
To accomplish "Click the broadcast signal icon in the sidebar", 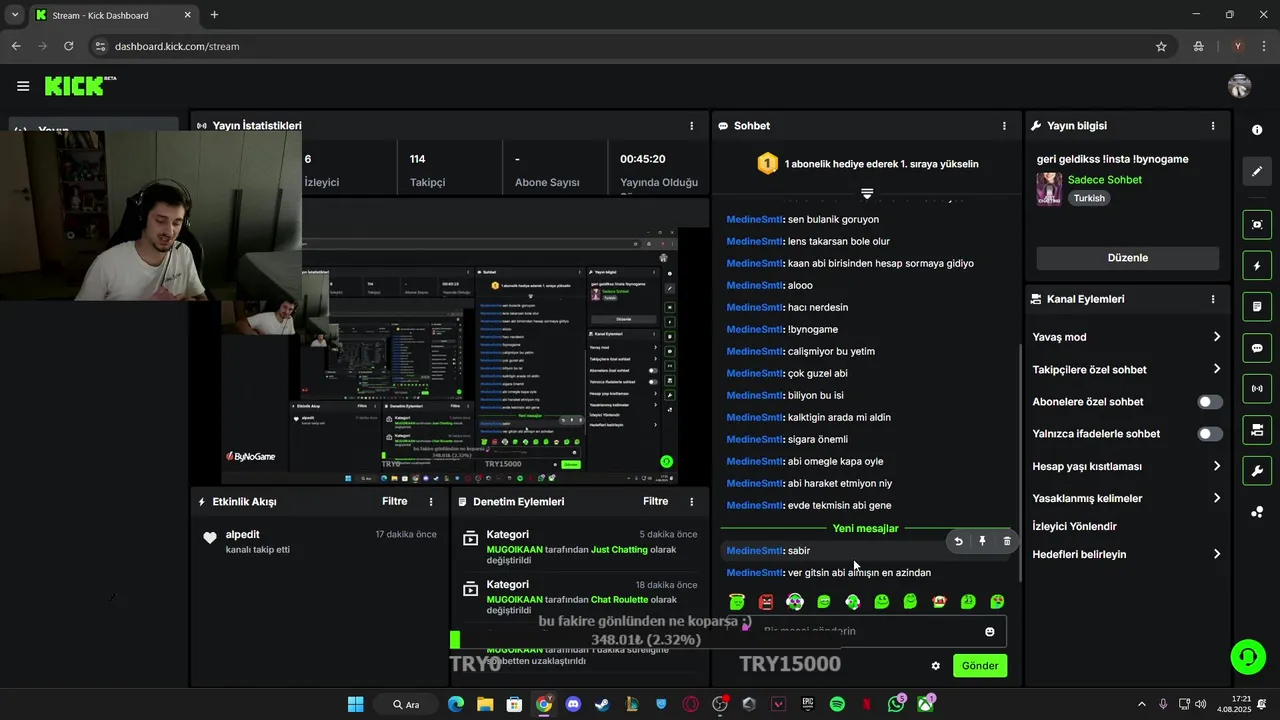I will (x=1257, y=388).
